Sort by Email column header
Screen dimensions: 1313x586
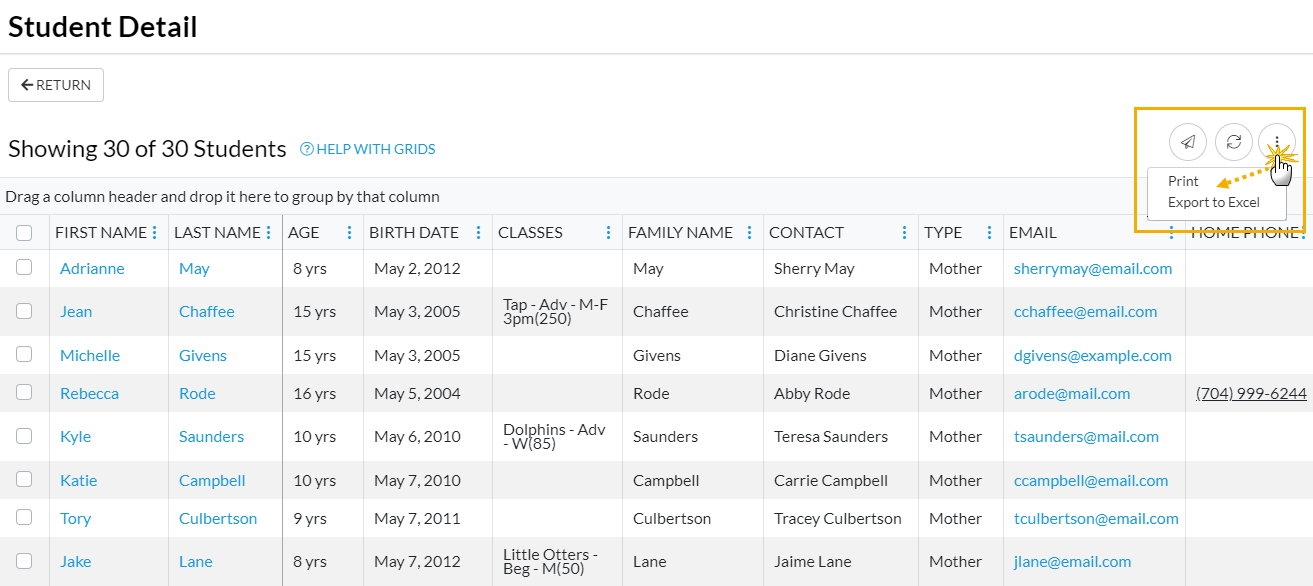(1033, 232)
